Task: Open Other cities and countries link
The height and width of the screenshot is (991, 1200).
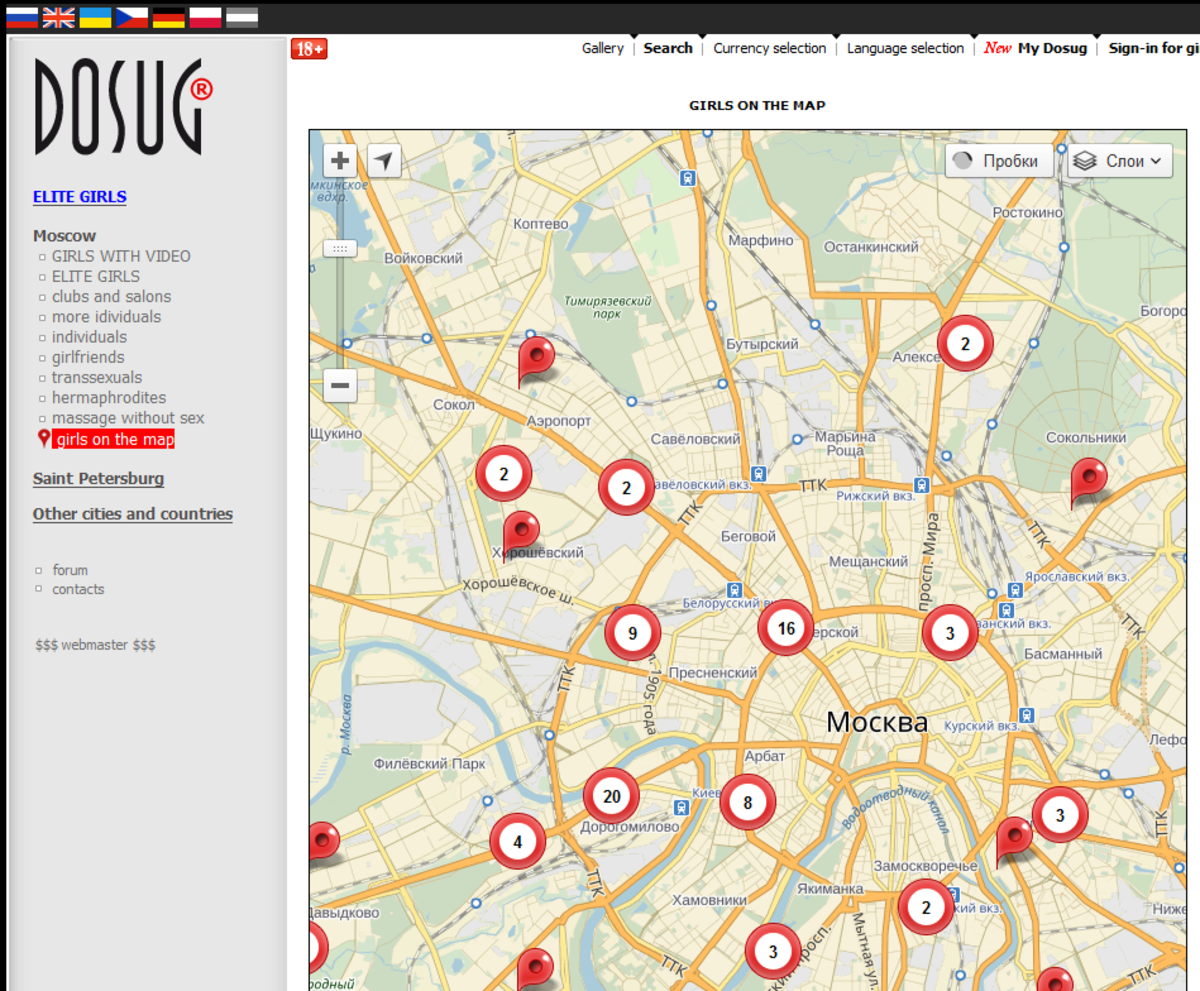Action: click(133, 514)
